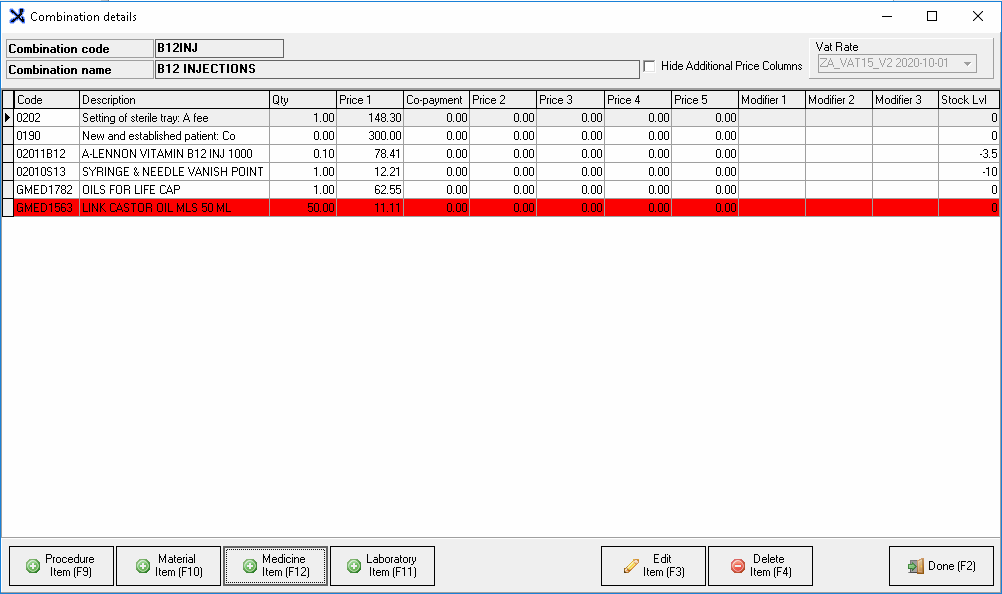This screenshot has height=594, width=1002.
Task: Click the green plus icon on Procedure Item
Action: click(x=33, y=566)
